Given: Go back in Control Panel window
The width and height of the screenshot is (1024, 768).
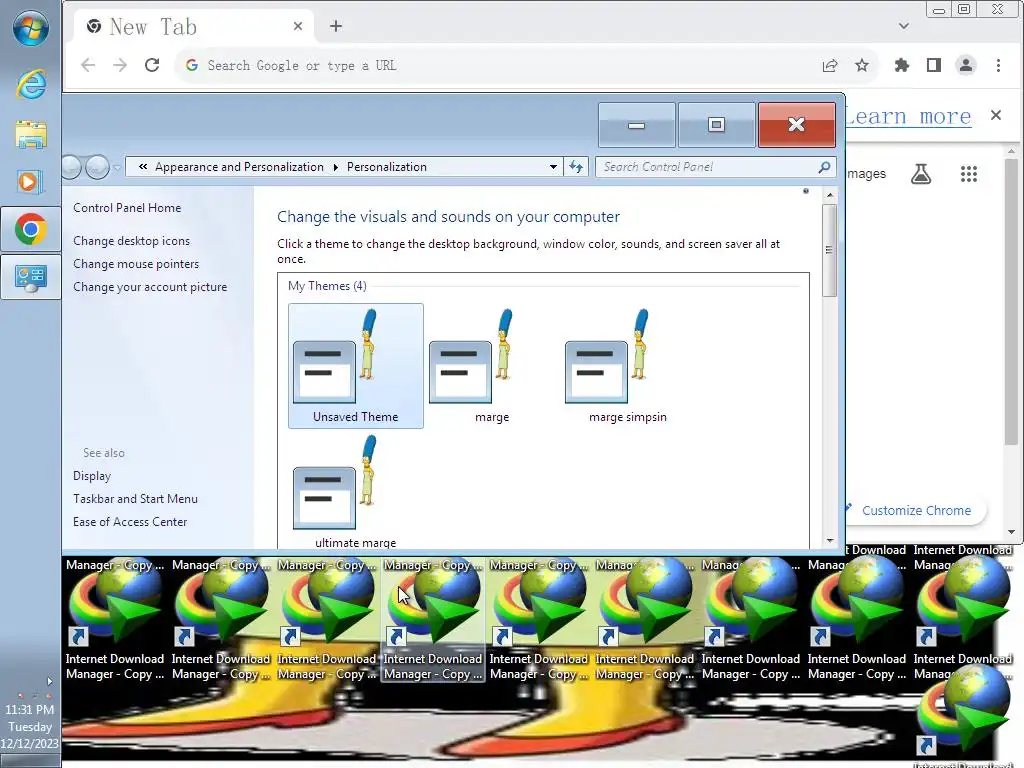Looking at the screenshot, I should (x=70, y=167).
